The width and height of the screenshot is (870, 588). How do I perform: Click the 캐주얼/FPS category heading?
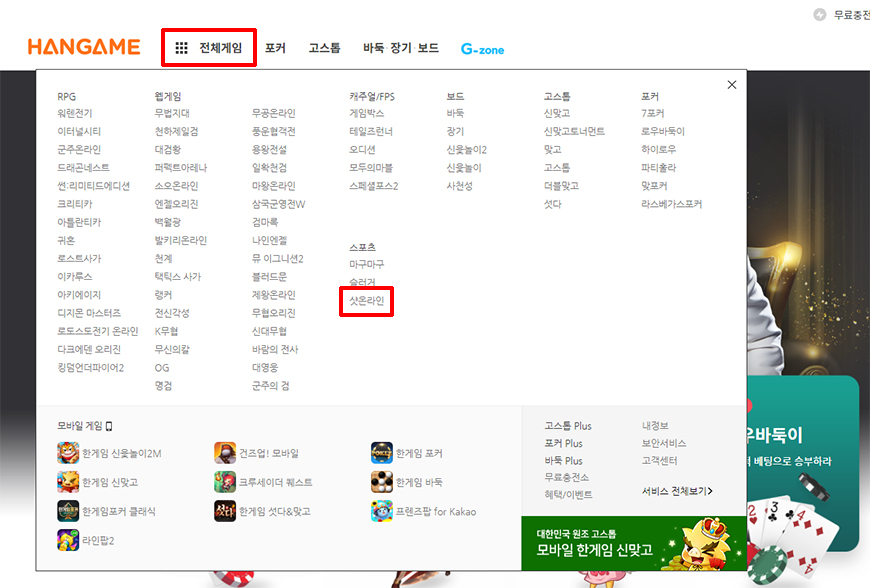pos(372,97)
